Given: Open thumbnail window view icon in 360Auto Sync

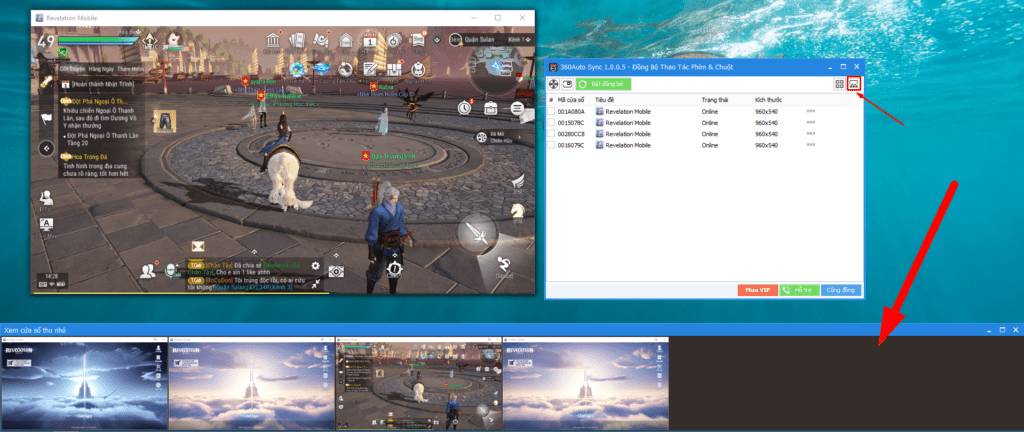Looking at the screenshot, I should click(854, 84).
